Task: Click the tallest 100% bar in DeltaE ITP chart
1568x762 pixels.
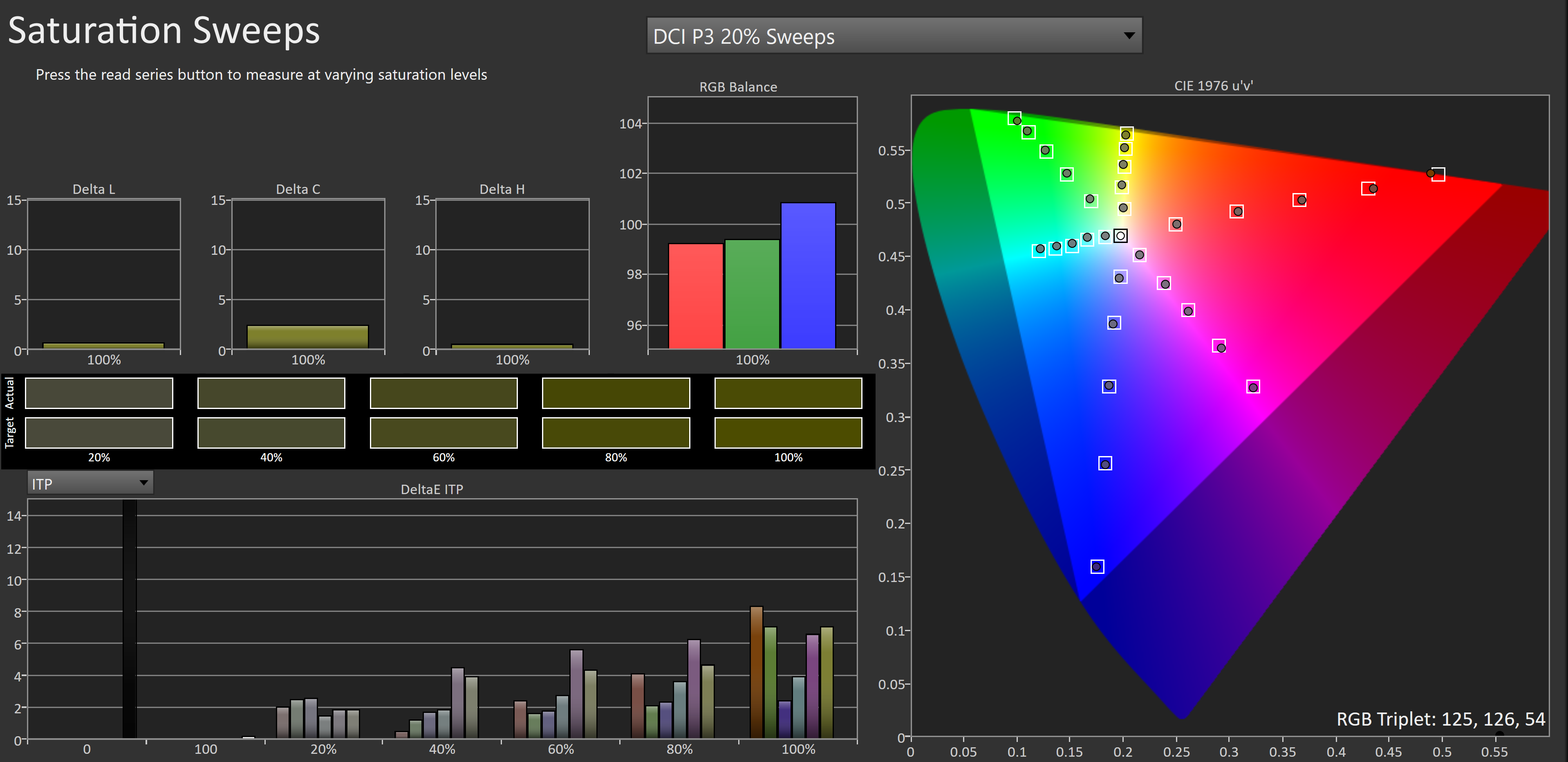Action: pos(756,672)
